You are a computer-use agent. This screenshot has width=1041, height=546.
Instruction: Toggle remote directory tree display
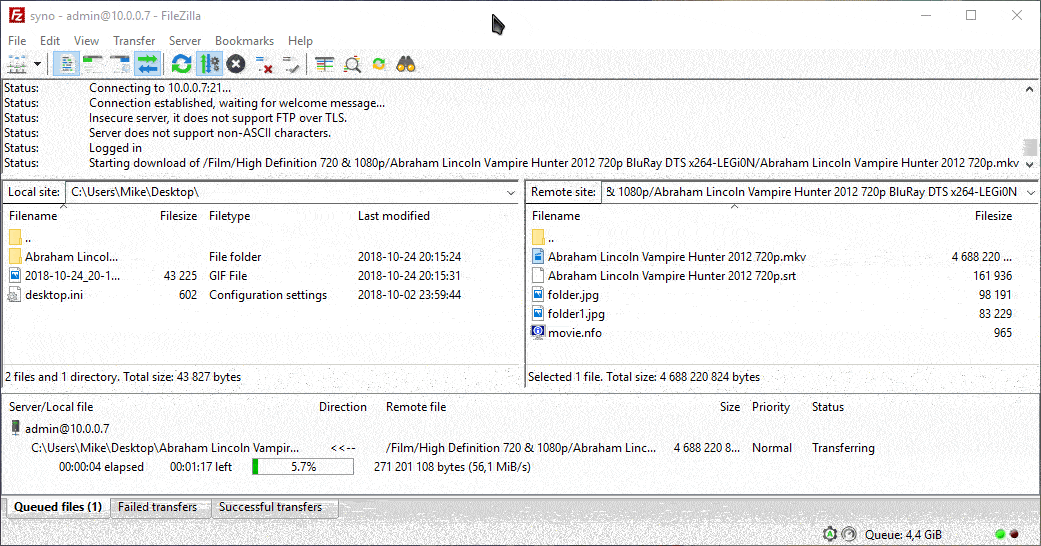pyautogui.click(x=120, y=64)
